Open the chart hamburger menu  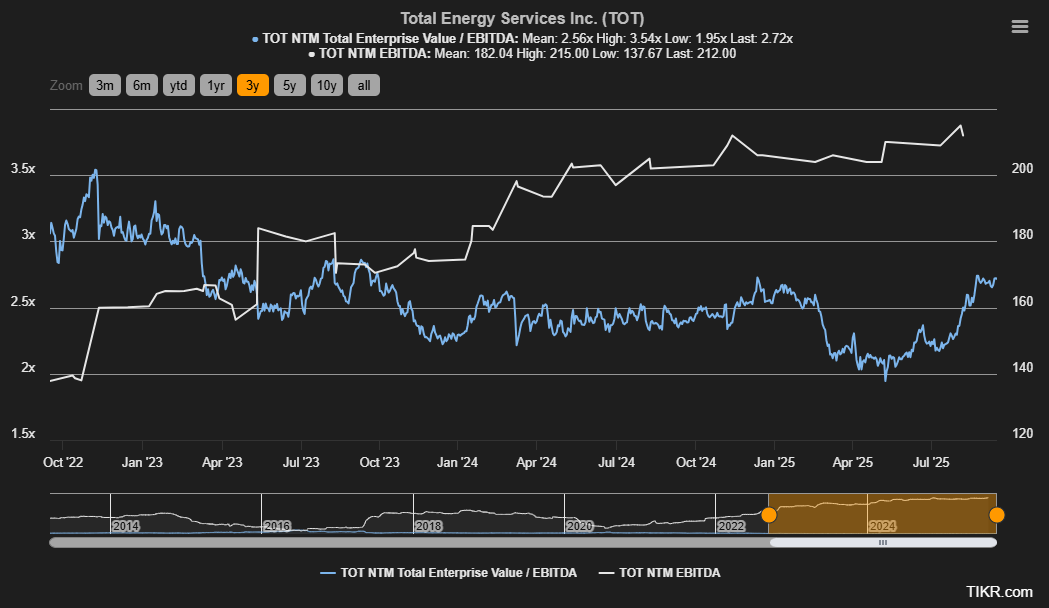point(1020,27)
